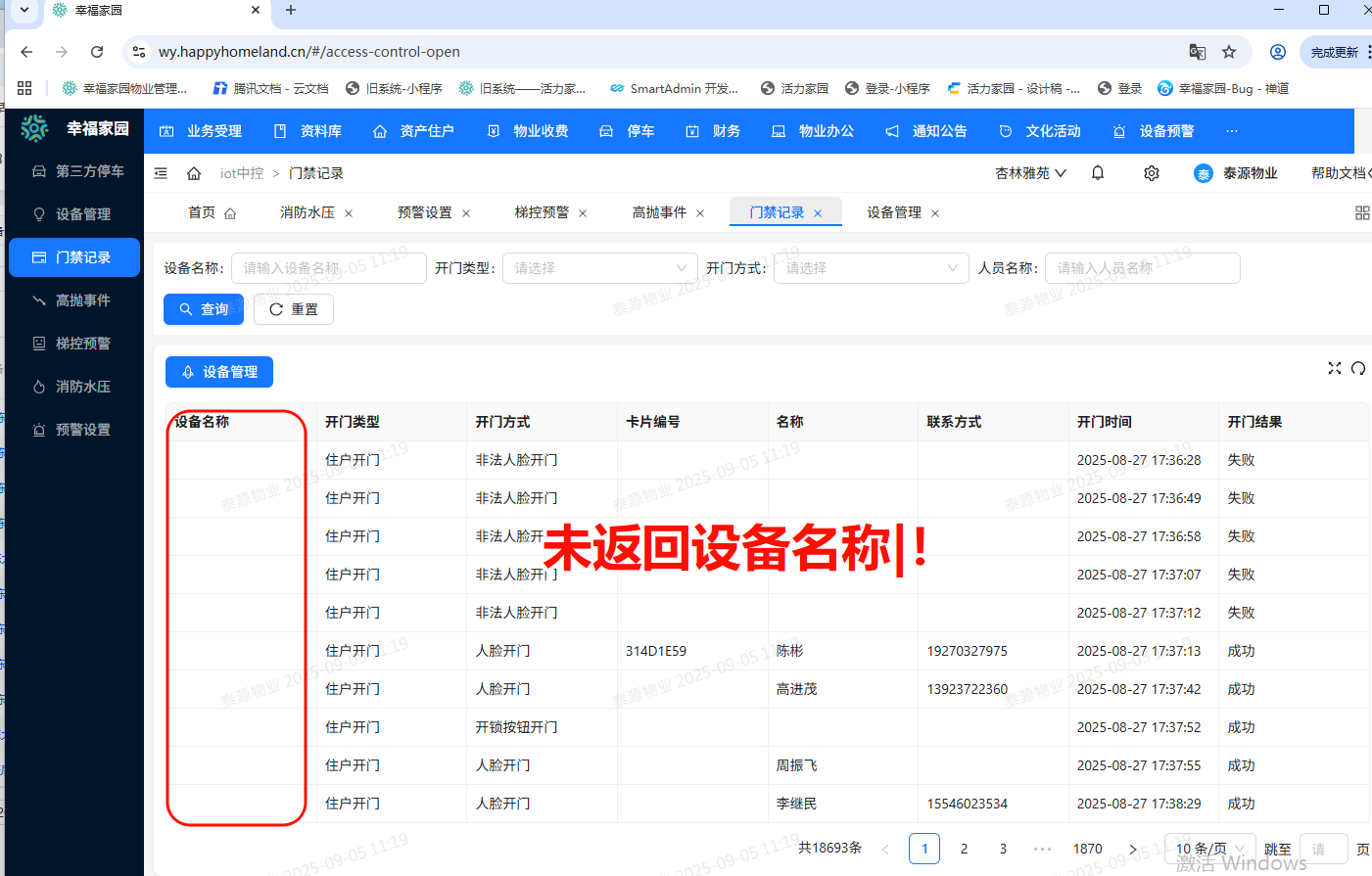Expand the 杏林雅苑 community selector
Image resolution: width=1372 pixels, height=876 pixels.
tap(1030, 173)
